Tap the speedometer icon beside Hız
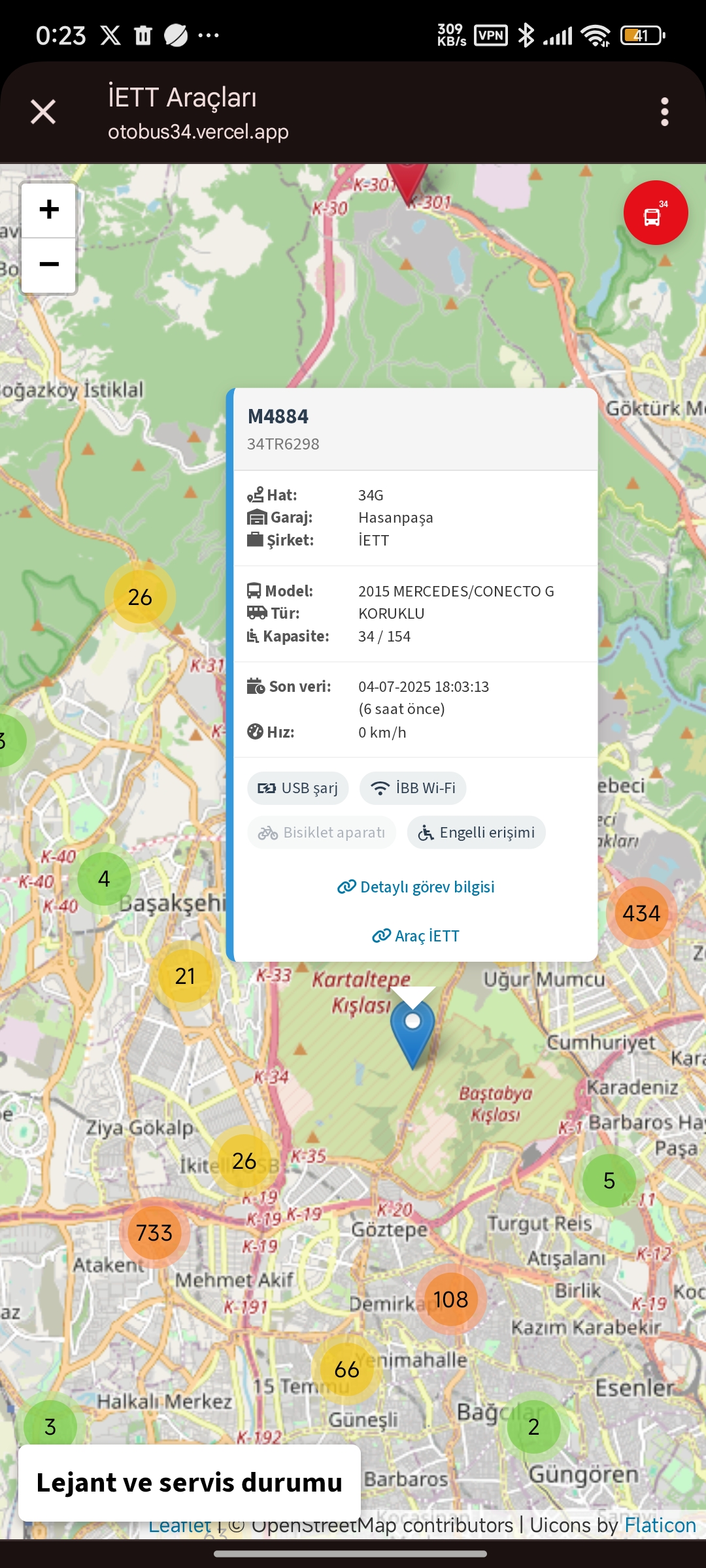 point(255,732)
